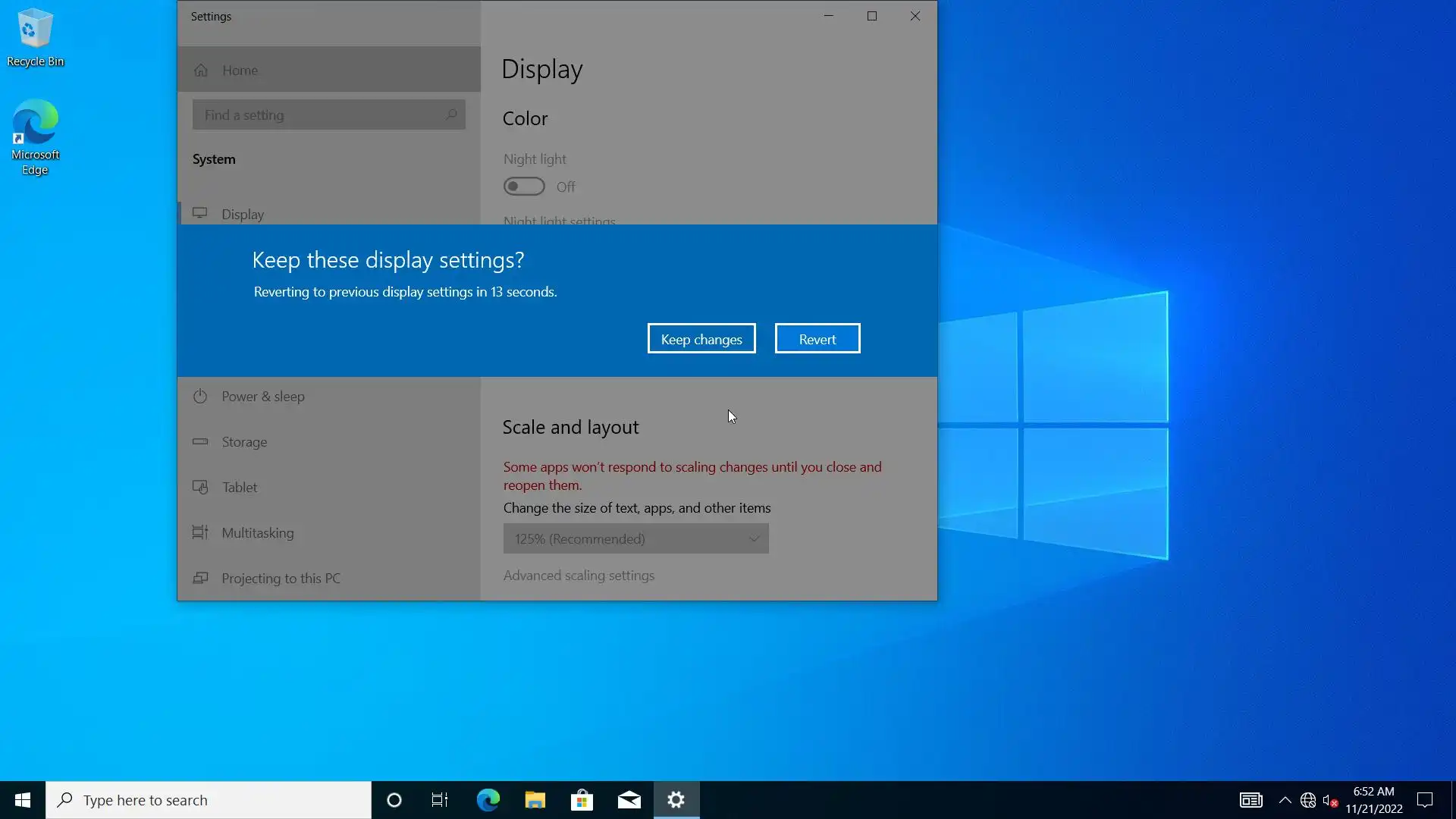Screen dimensions: 1456x819
Task: Launch File Explorer from taskbar
Action: click(x=535, y=800)
